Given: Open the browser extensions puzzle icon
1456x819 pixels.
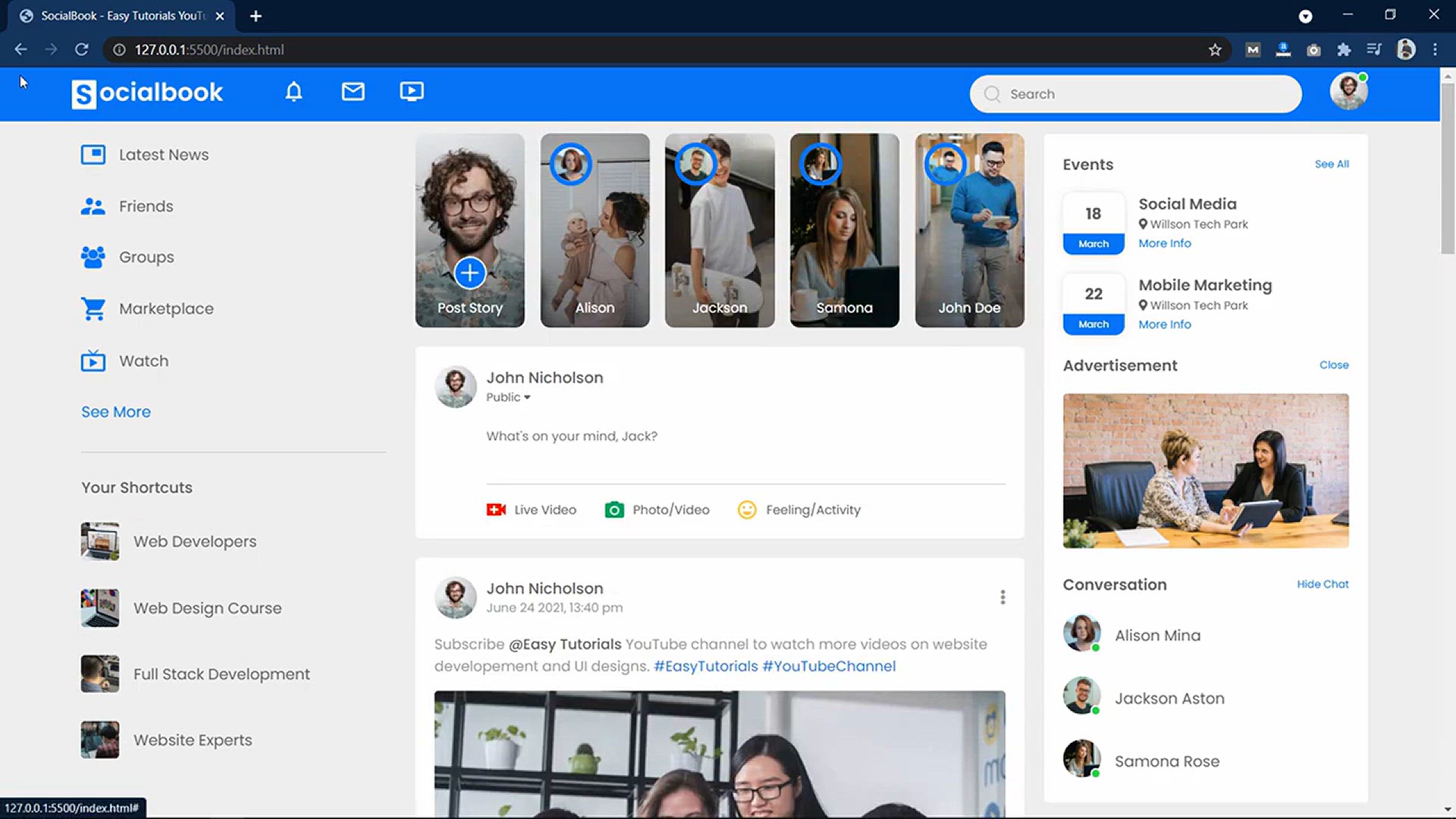Looking at the screenshot, I should coord(1344,50).
